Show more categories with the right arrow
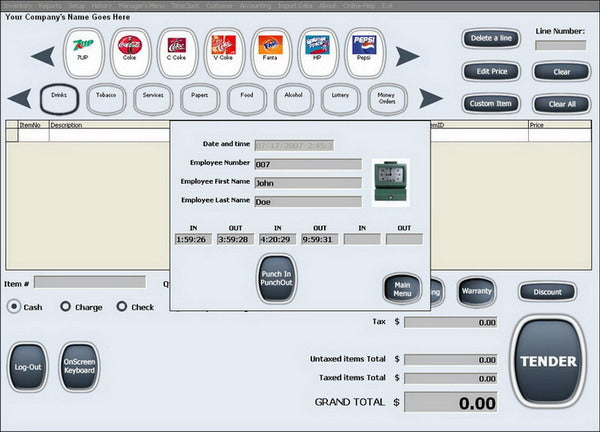 (x=431, y=99)
